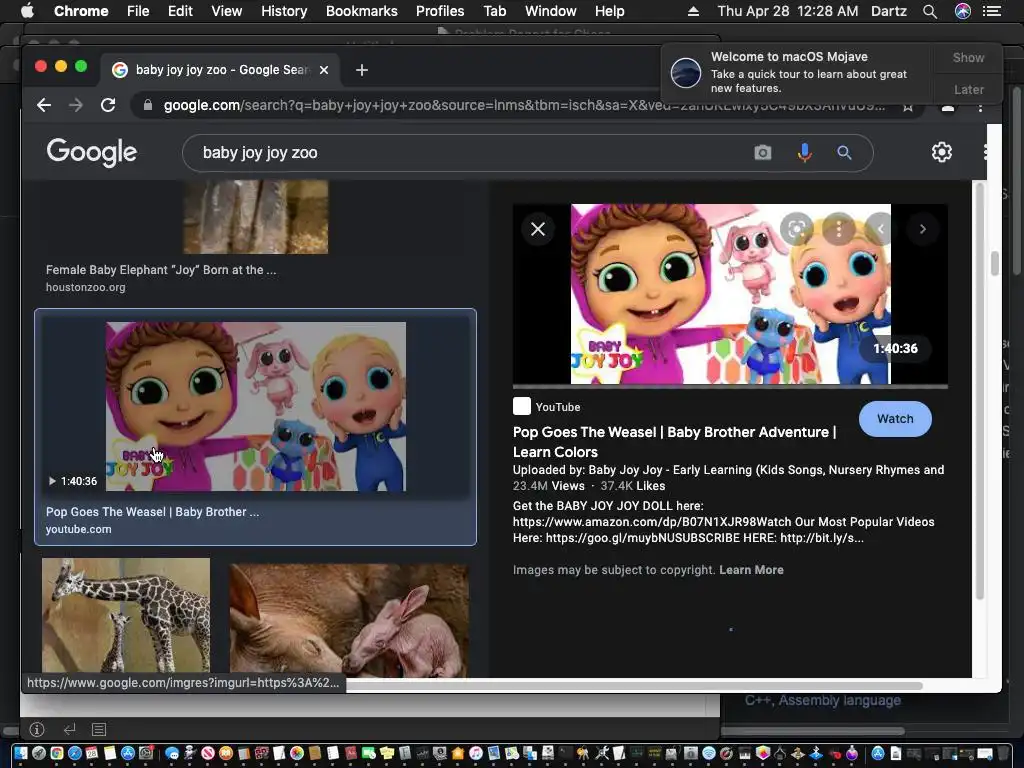
Task: Click the houstonzoo.org source text
Action: tap(86, 287)
